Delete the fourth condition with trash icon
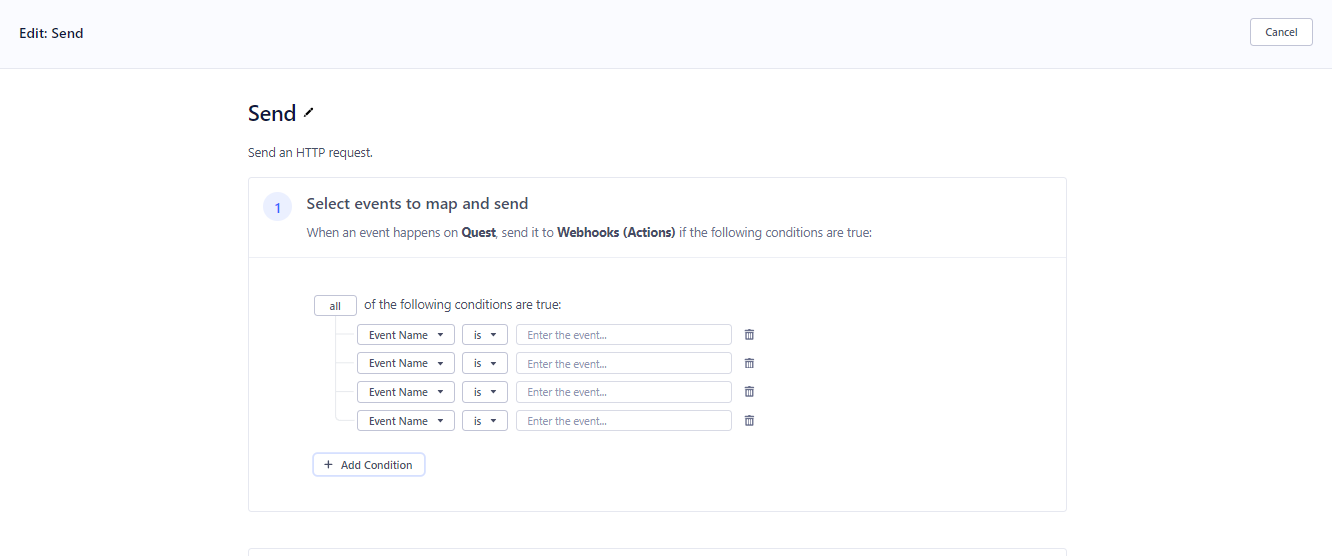Image resolution: width=1332 pixels, height=556 pixels. pyautogui.click(x=749, y=421)
